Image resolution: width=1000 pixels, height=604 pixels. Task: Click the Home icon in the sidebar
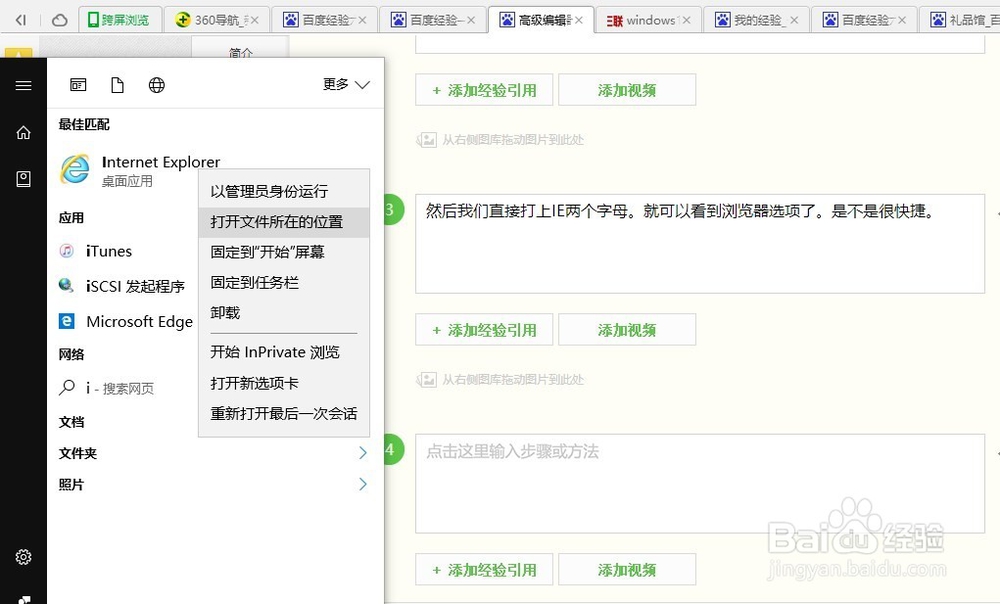[x=24, y=133]
